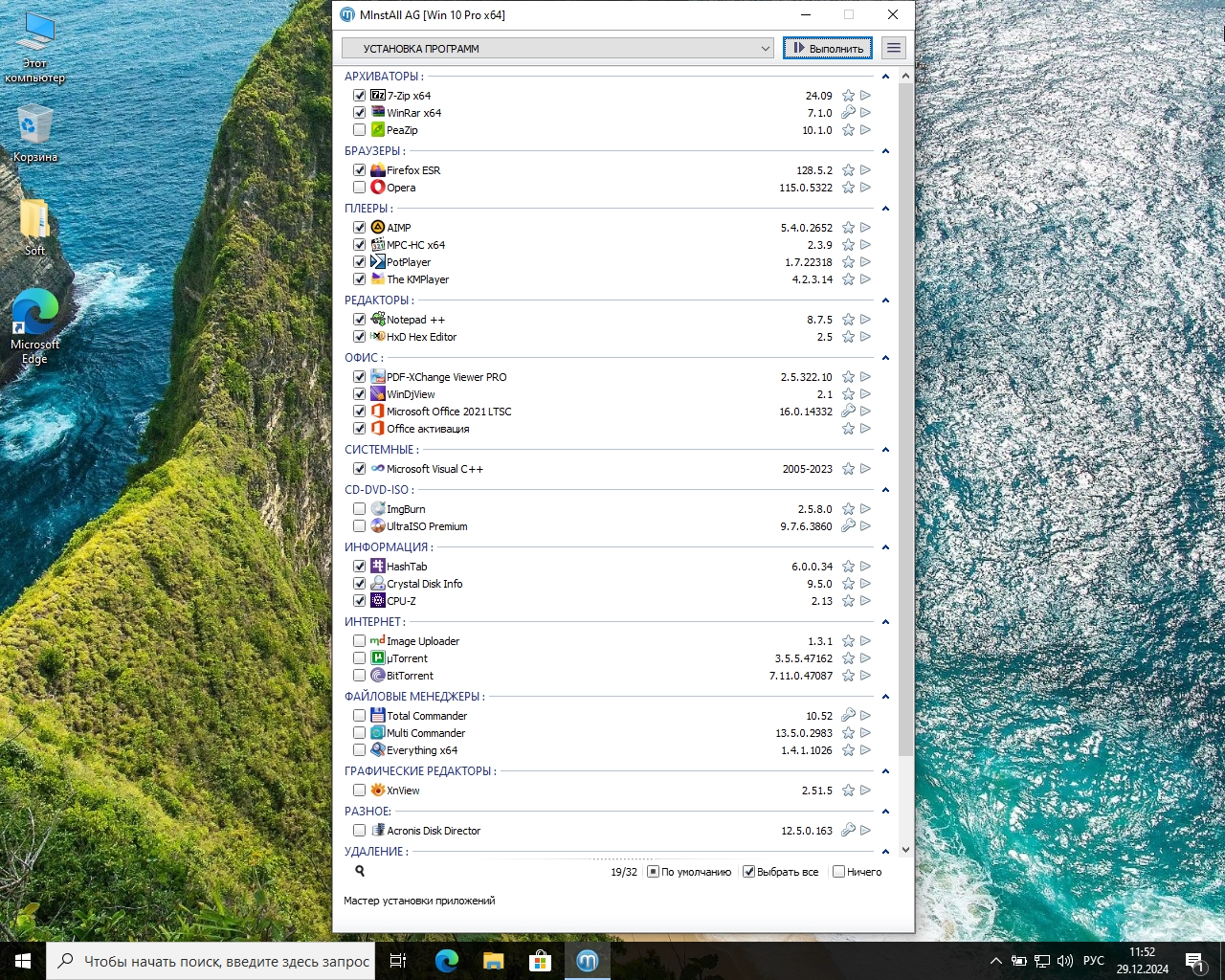Image resolution: width=1225 pixels, height=980 pixels.
Task: Collapse the CD-DVD-ISO section
Action: 885,490
